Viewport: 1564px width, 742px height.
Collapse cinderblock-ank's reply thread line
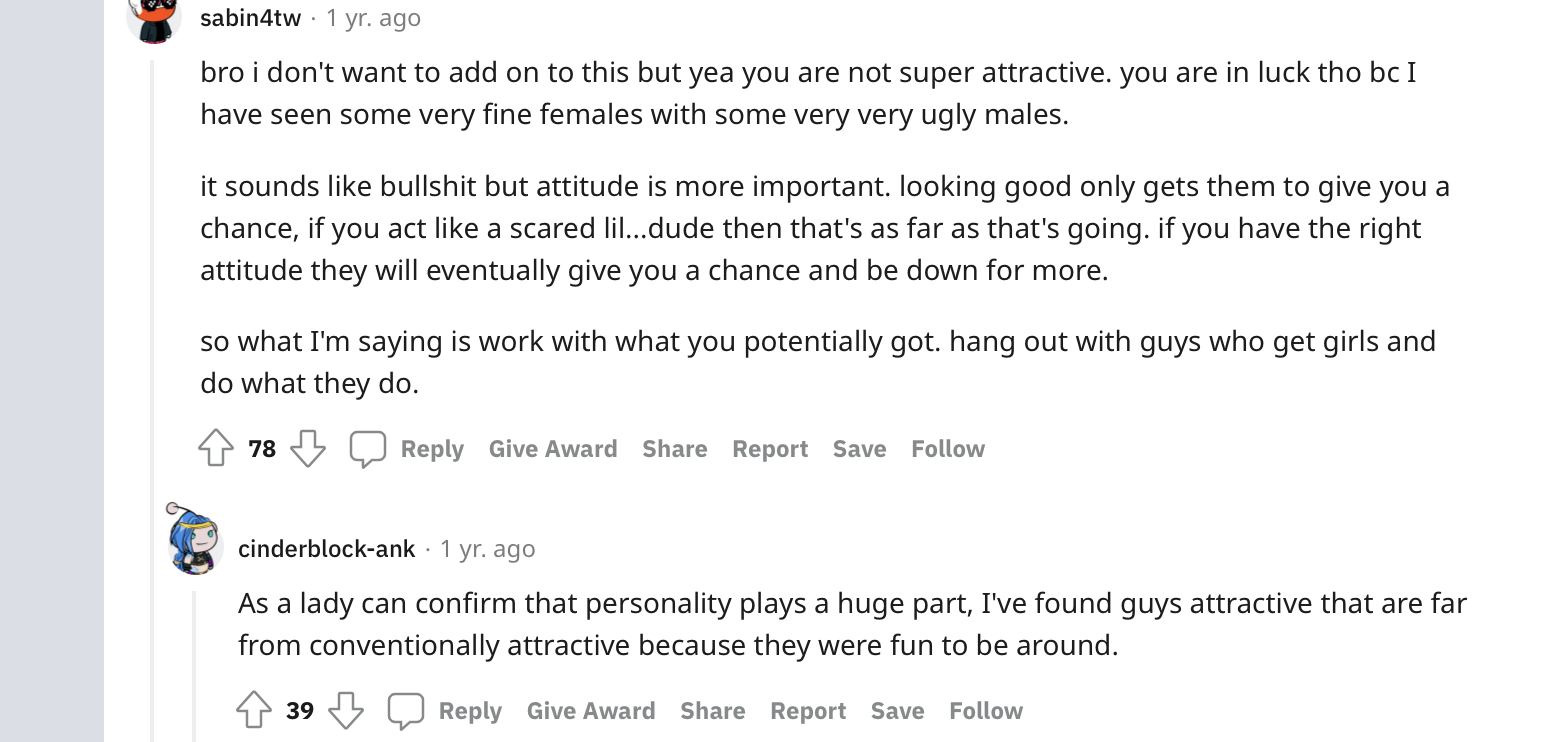click(195, 666)
